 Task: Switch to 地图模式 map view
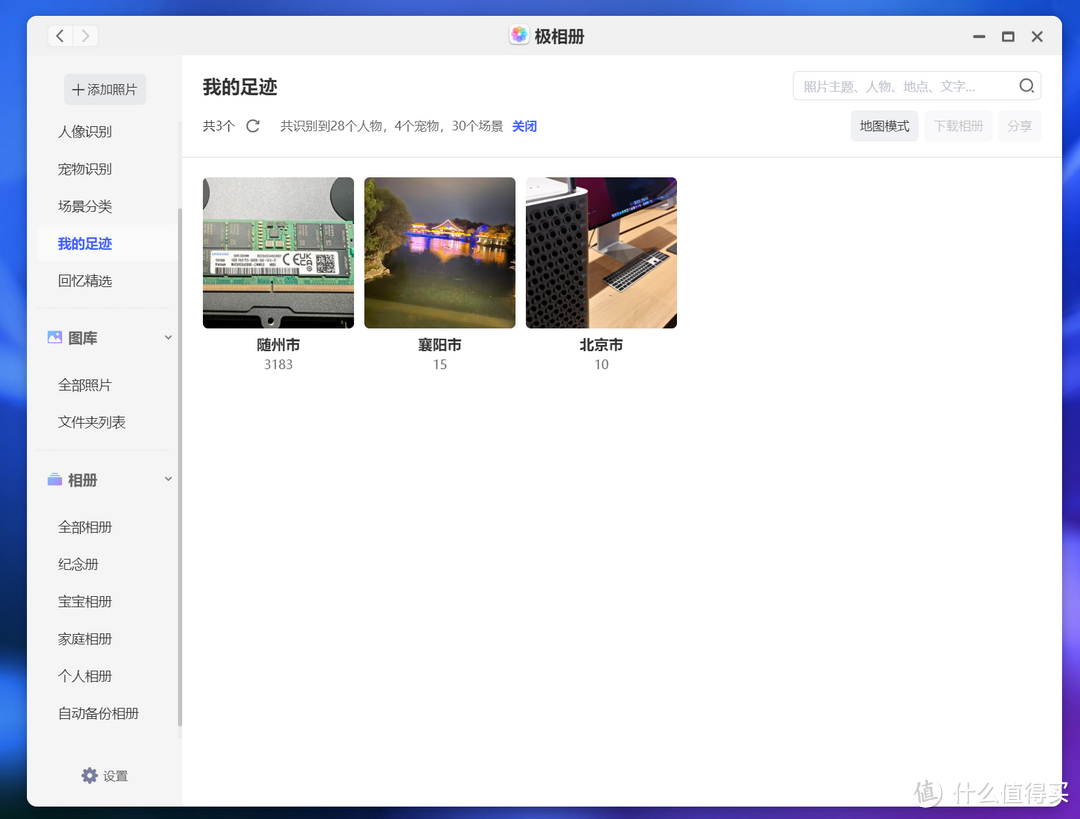(x=884, y=126)
